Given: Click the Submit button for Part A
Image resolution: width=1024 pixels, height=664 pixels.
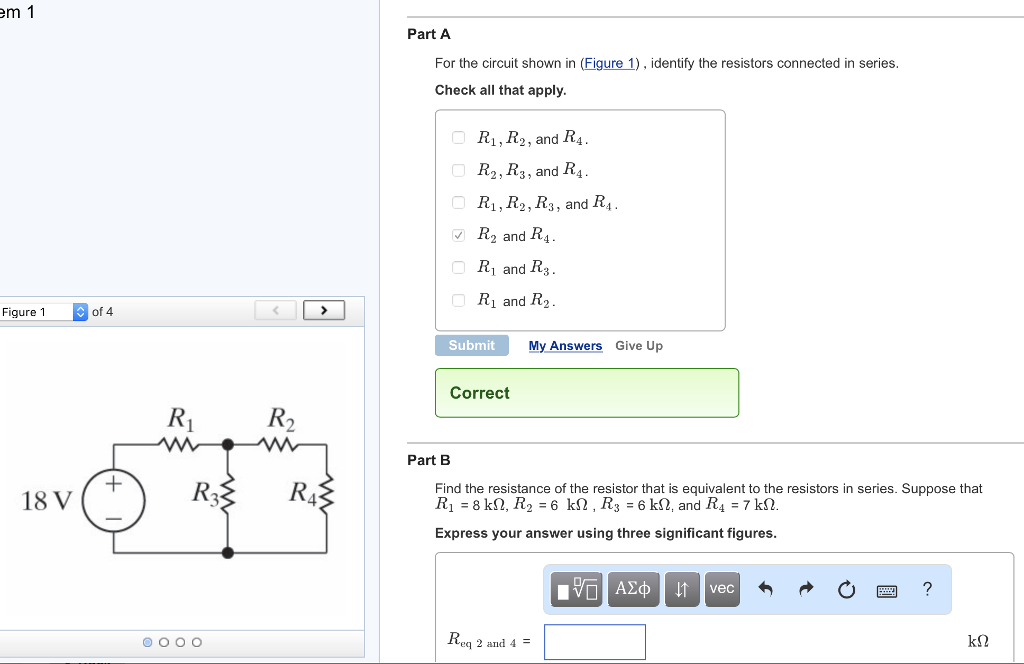Looking at the screenshot, I should pyautogui.click(x=472, y=345).
